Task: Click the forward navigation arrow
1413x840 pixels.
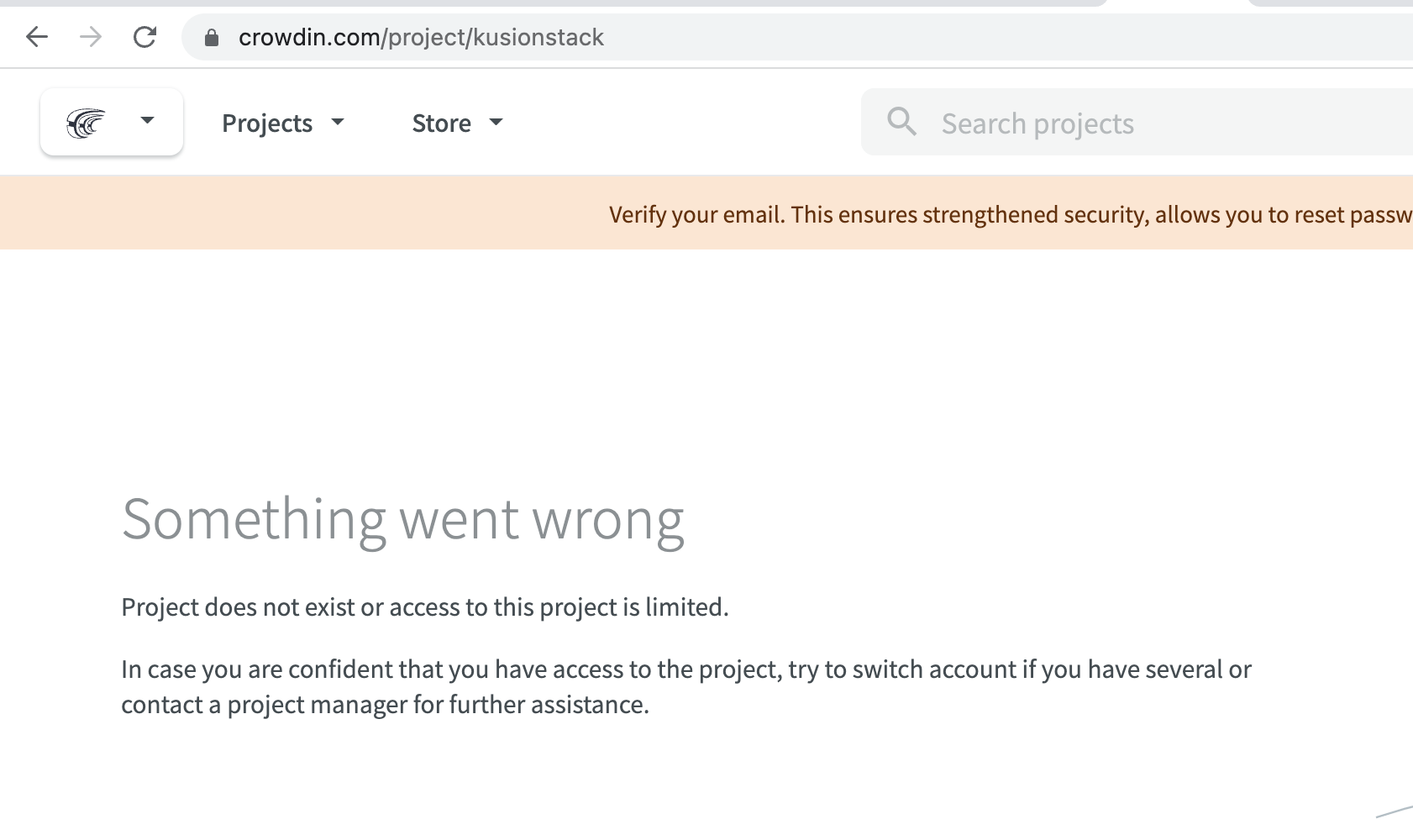Action: coord(90,37)
